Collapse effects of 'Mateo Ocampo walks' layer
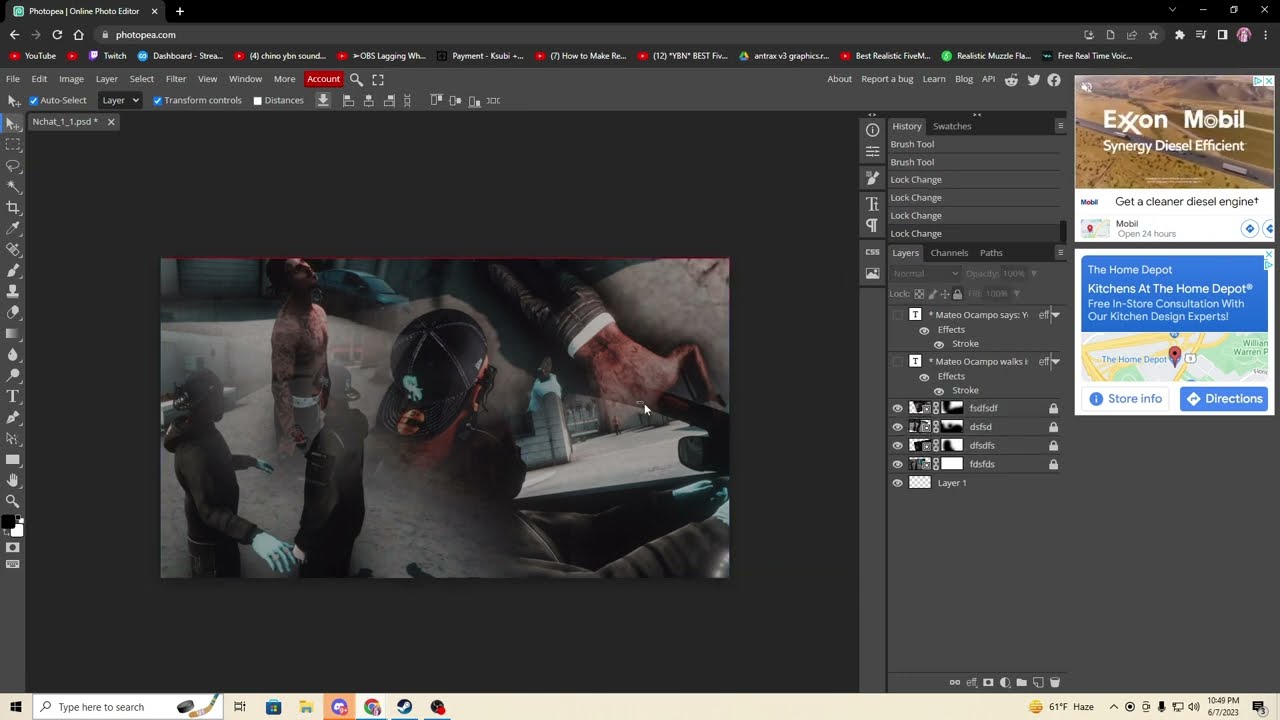The image size is (1280, 720). click(x=1055, y=361)
